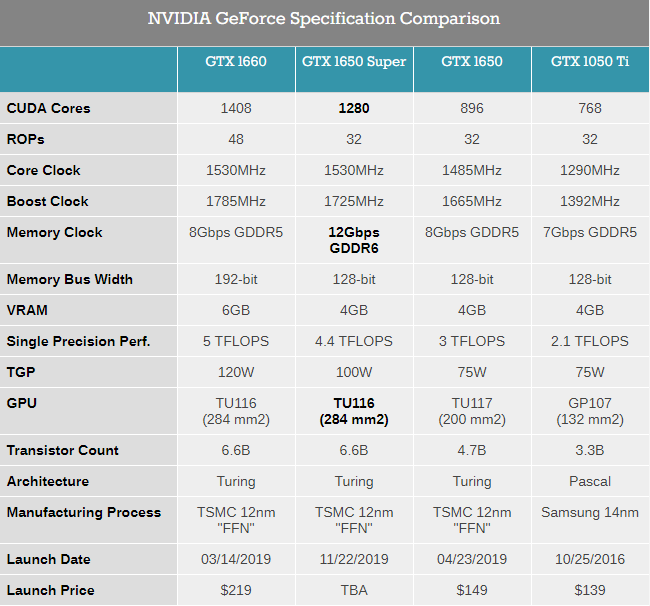Select the GTX 1660 column header

pyautogui.click(x=236, y=61)
